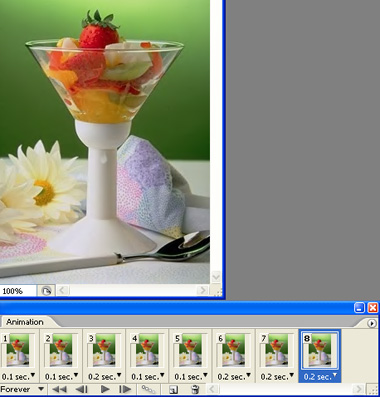This screenshot has width=380, height=397.
Task: Select the next frame button
Action: pos(125,389)
